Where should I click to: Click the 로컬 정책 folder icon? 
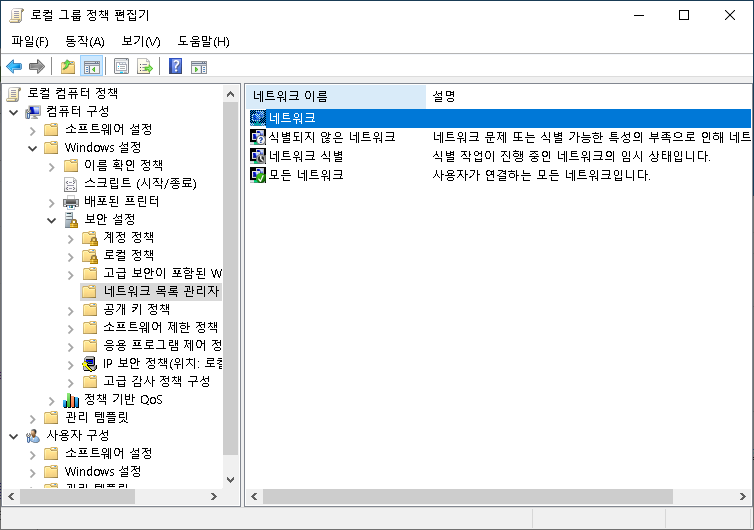pos(90,255)
